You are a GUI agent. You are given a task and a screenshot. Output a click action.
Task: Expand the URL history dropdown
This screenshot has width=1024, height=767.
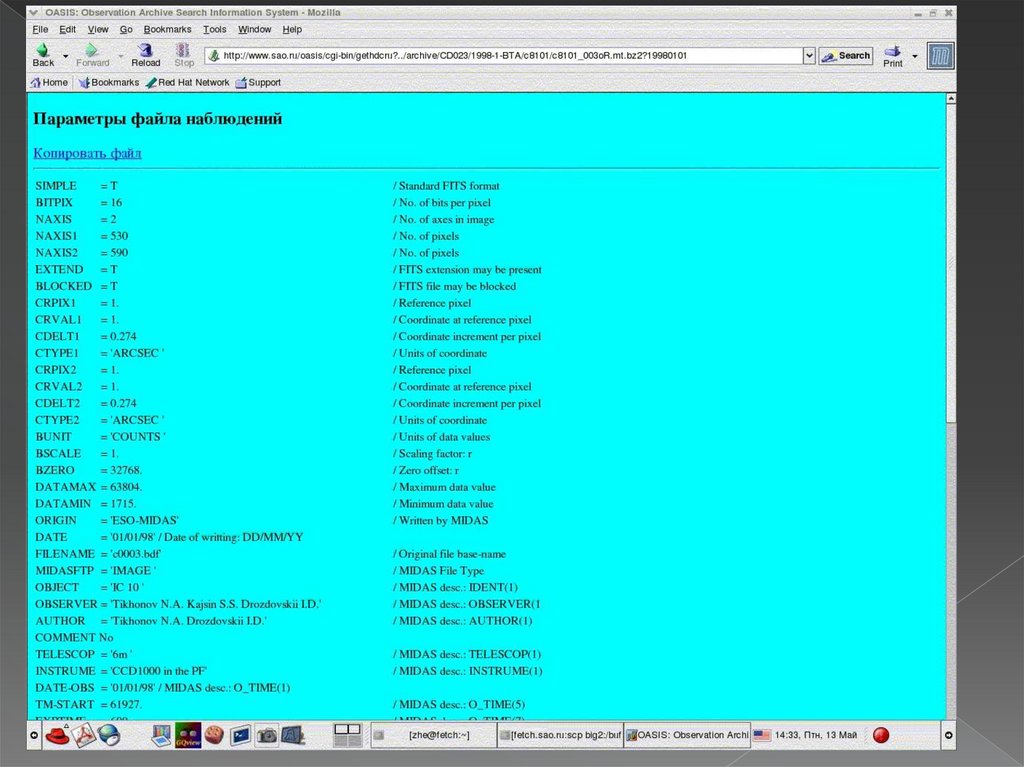pyautogui.click(x=809, y=56)
